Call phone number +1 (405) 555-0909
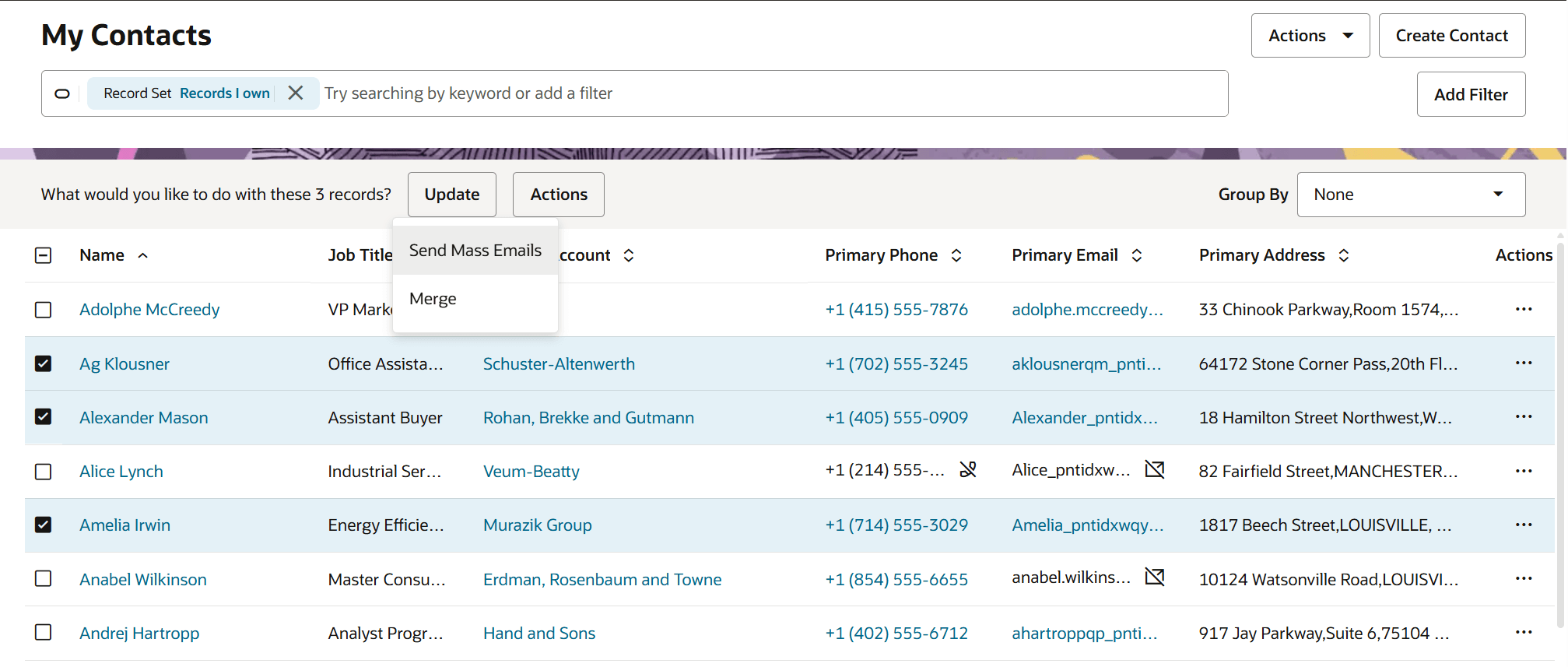This screenshot has width=1568, height=667. (x=896, y=418)
